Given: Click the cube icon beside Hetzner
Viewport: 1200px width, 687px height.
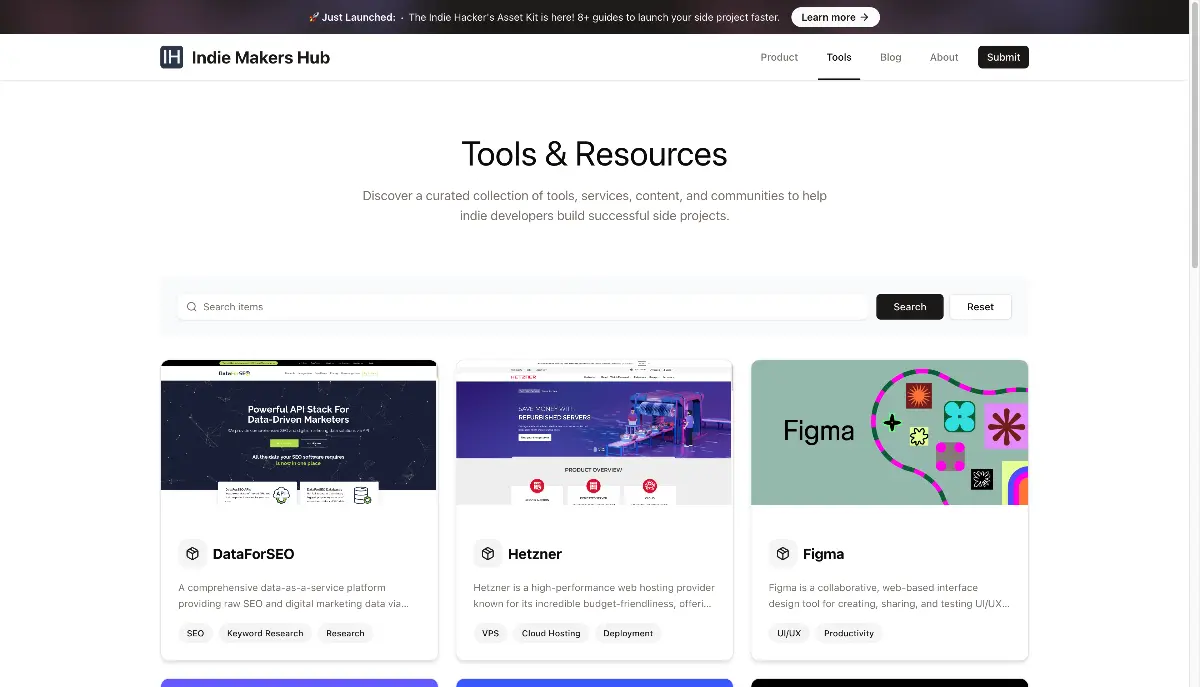Looking at the screenshot, I should (x=488, y=553).
